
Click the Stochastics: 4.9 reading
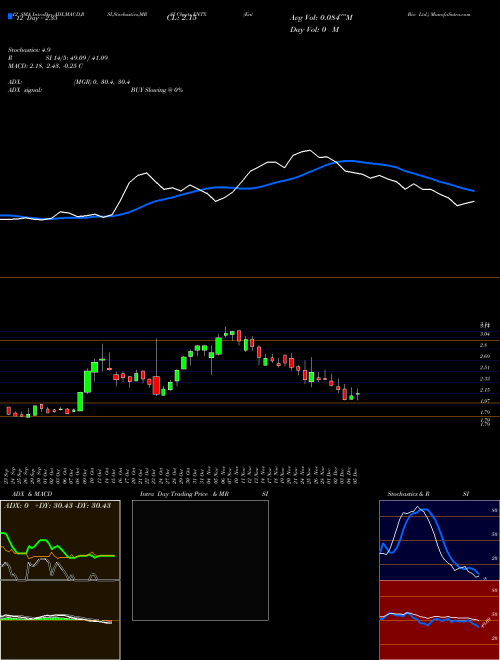30,50
